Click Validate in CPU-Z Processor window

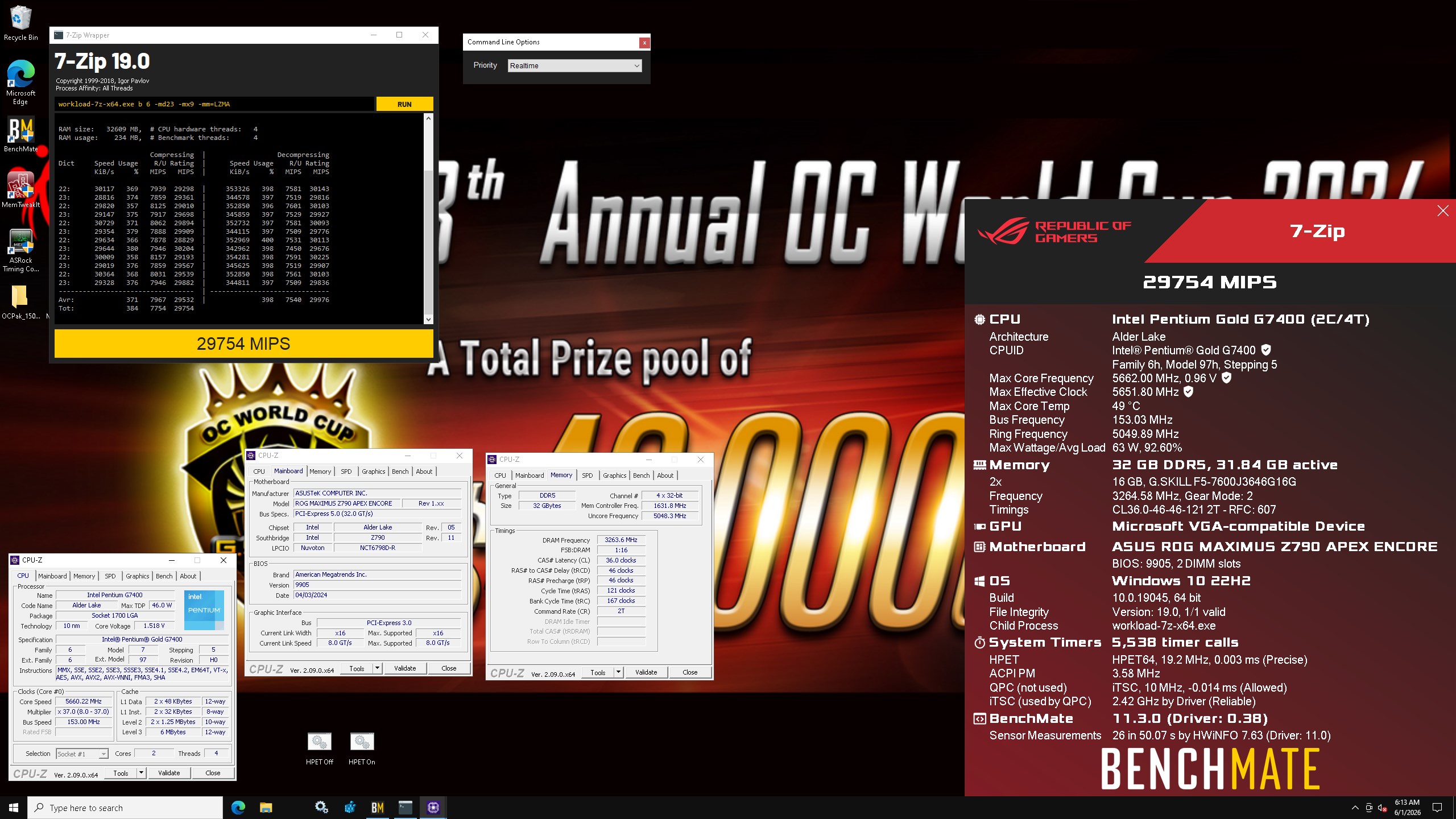pos(169,773)
